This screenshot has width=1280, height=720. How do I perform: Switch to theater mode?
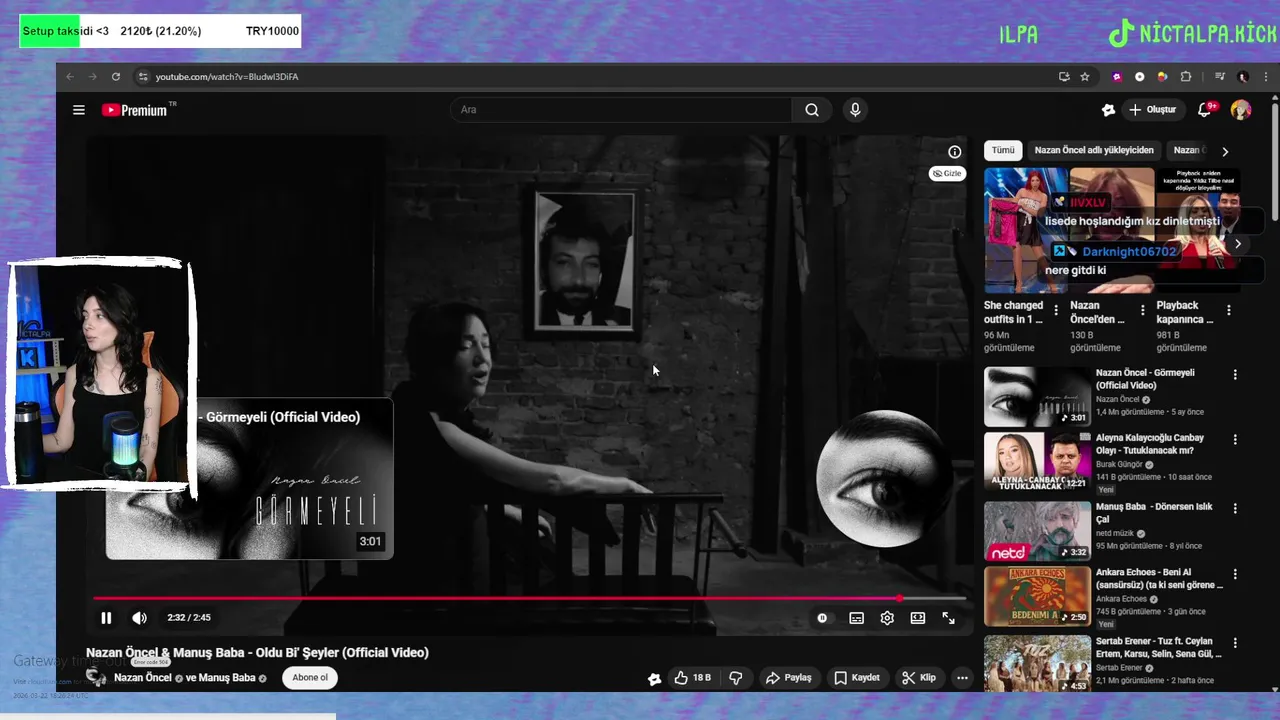tap(918, 618)
